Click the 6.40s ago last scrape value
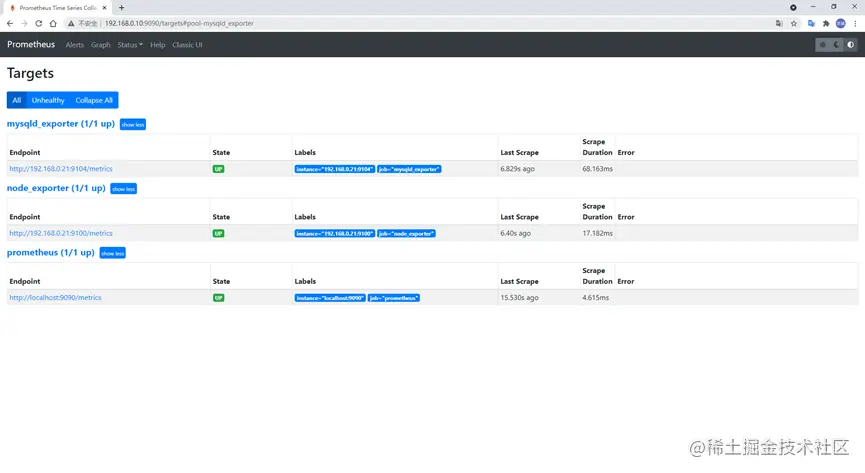Image resolution: width=865 pixels, height=473 pixels. click(515, 233)
